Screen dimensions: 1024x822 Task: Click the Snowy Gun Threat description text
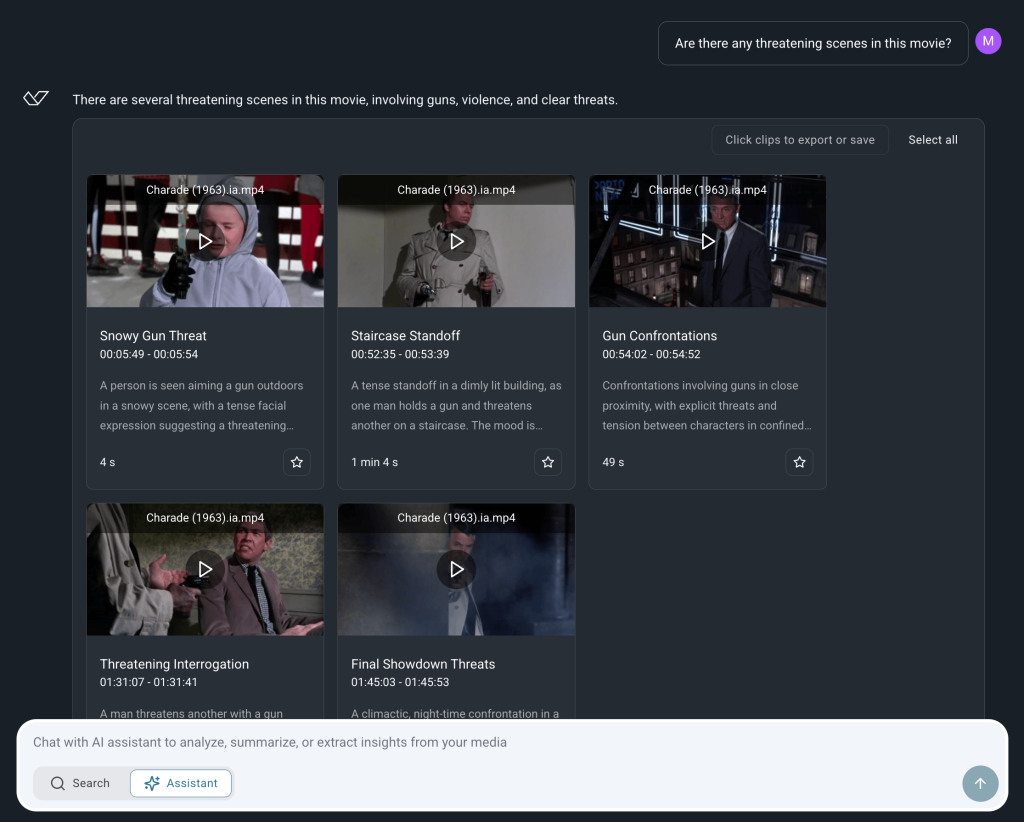(x=201, y=405)
